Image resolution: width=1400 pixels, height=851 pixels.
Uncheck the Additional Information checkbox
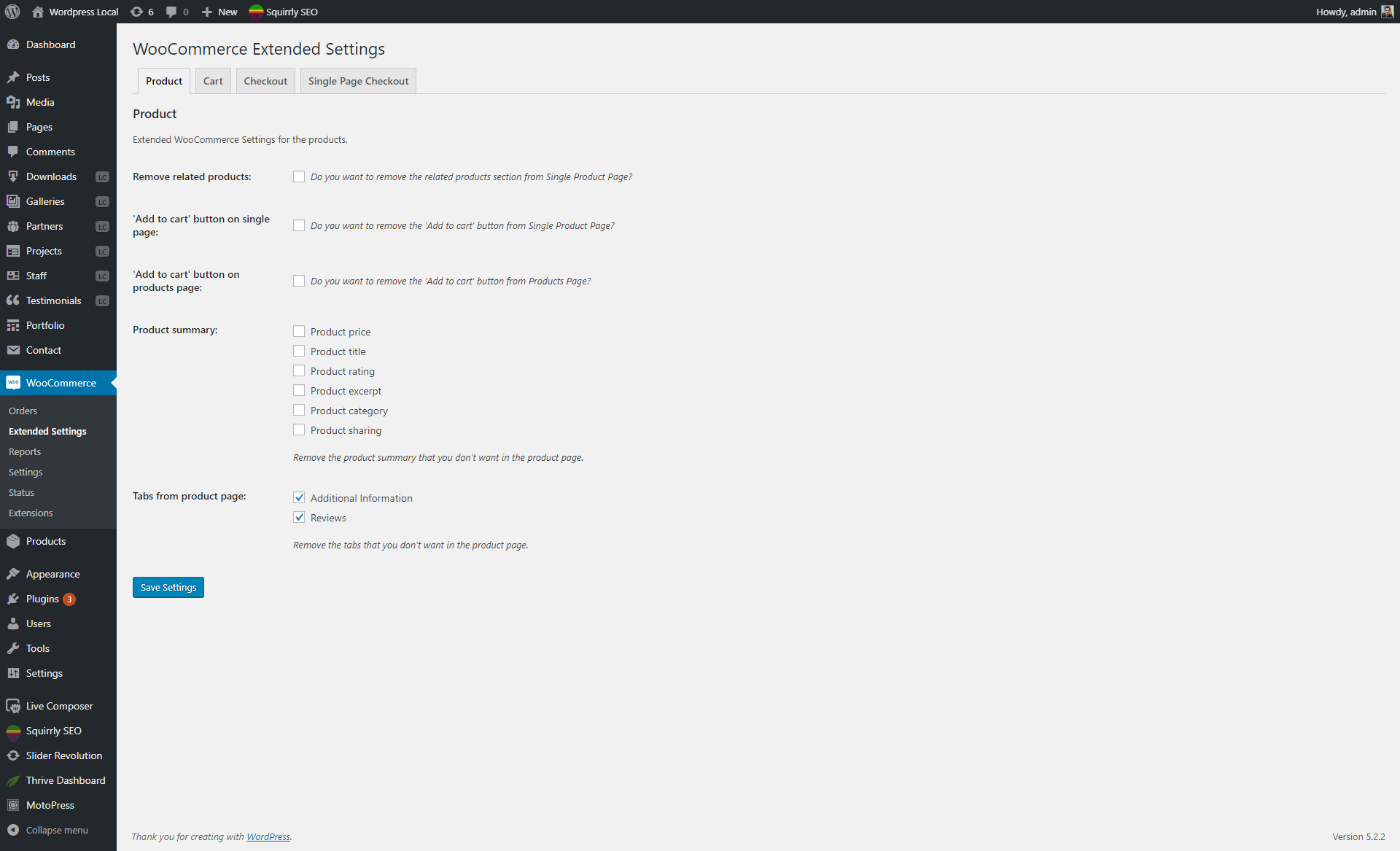coord(299,497)
